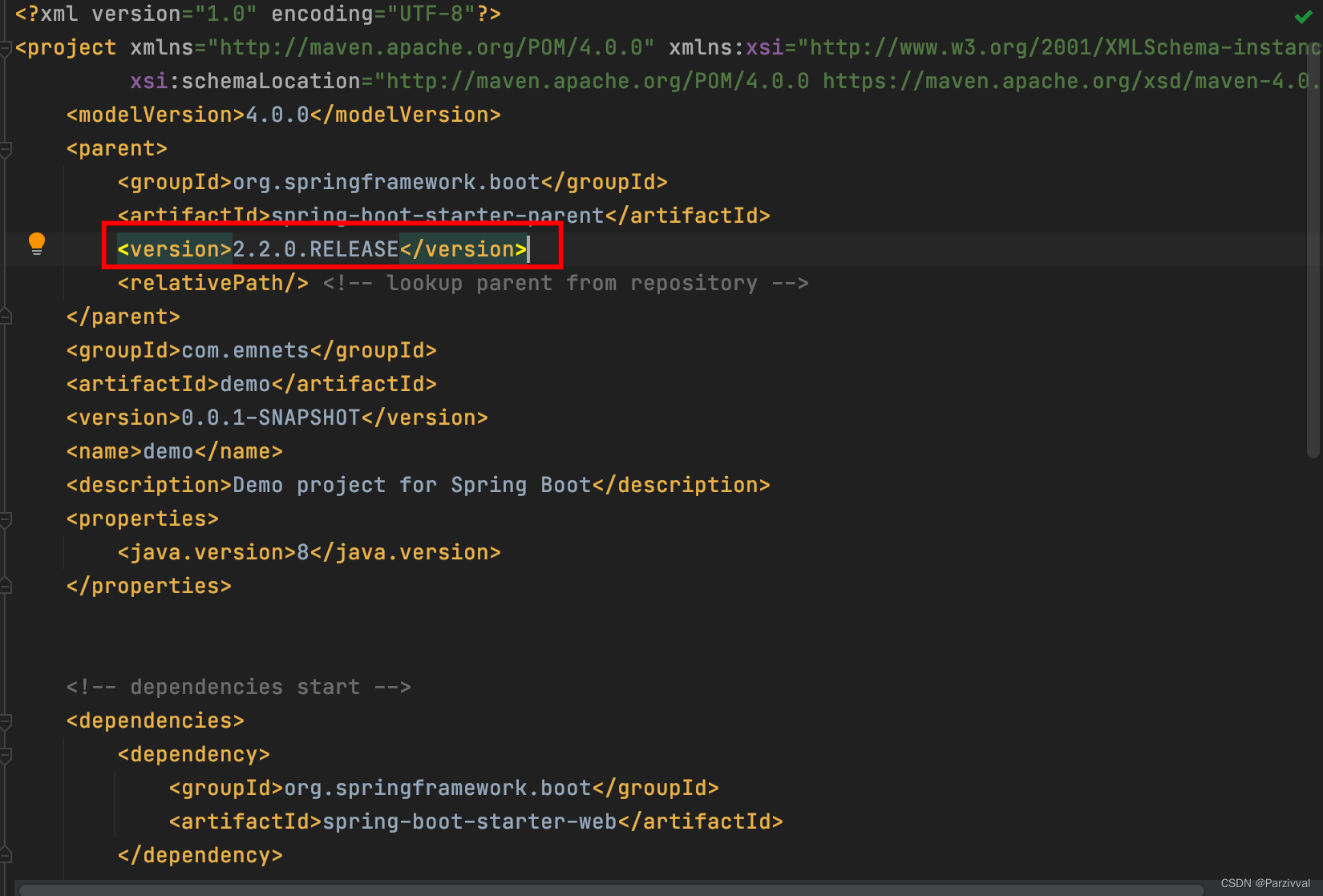Click the 'dependencies start' comment
Screen dimensions: 1323x896
(239, 687)
